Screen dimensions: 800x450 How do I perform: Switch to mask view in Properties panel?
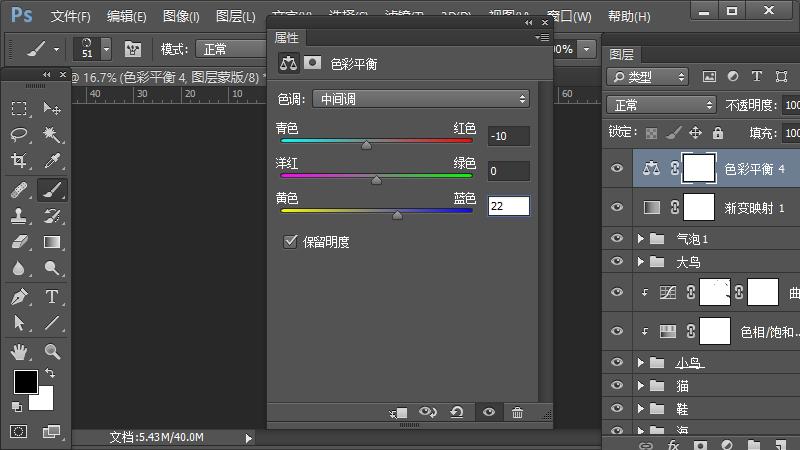312,63
